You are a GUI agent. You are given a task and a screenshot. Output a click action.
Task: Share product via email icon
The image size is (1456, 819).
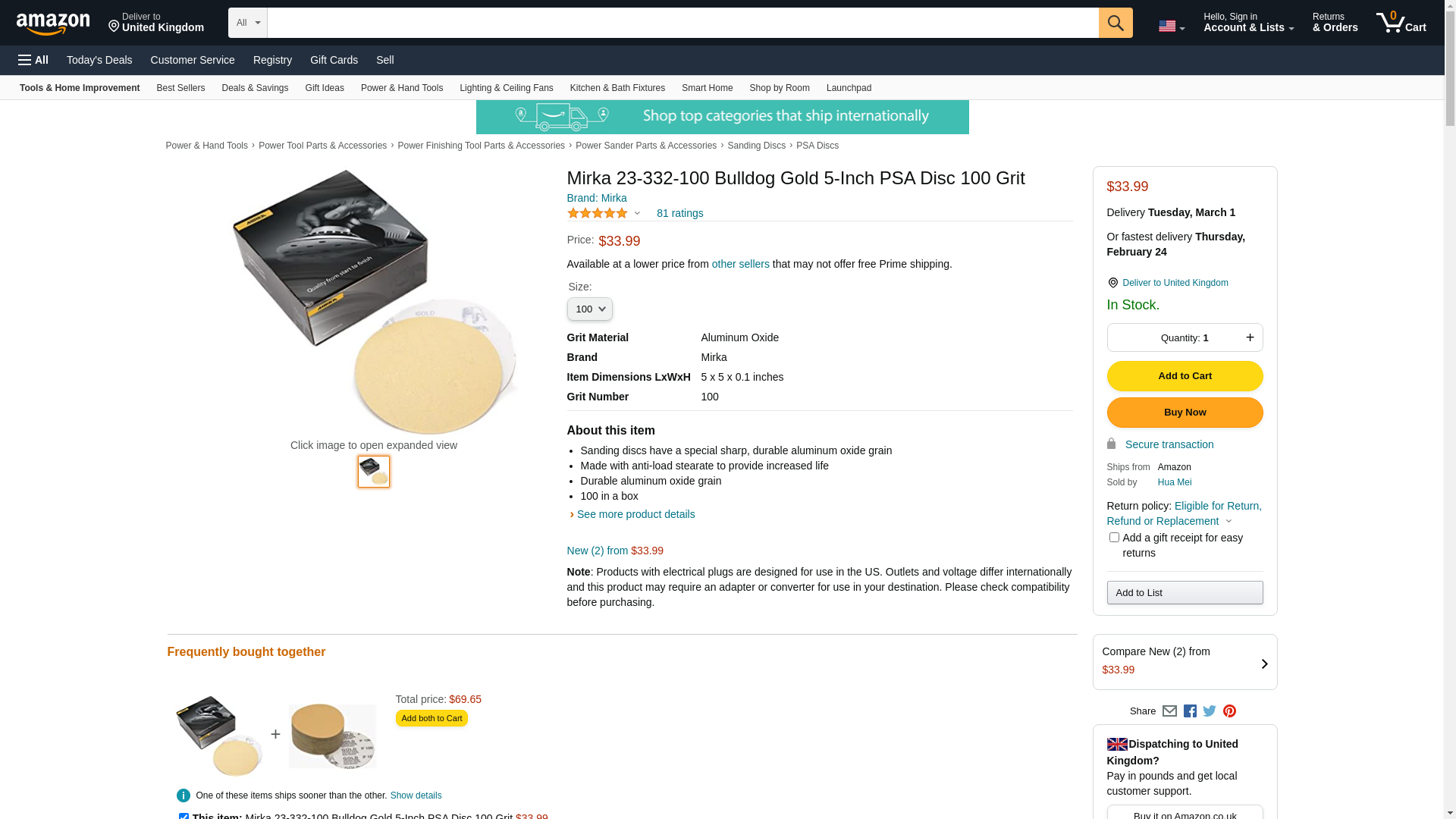(1169, 711)
